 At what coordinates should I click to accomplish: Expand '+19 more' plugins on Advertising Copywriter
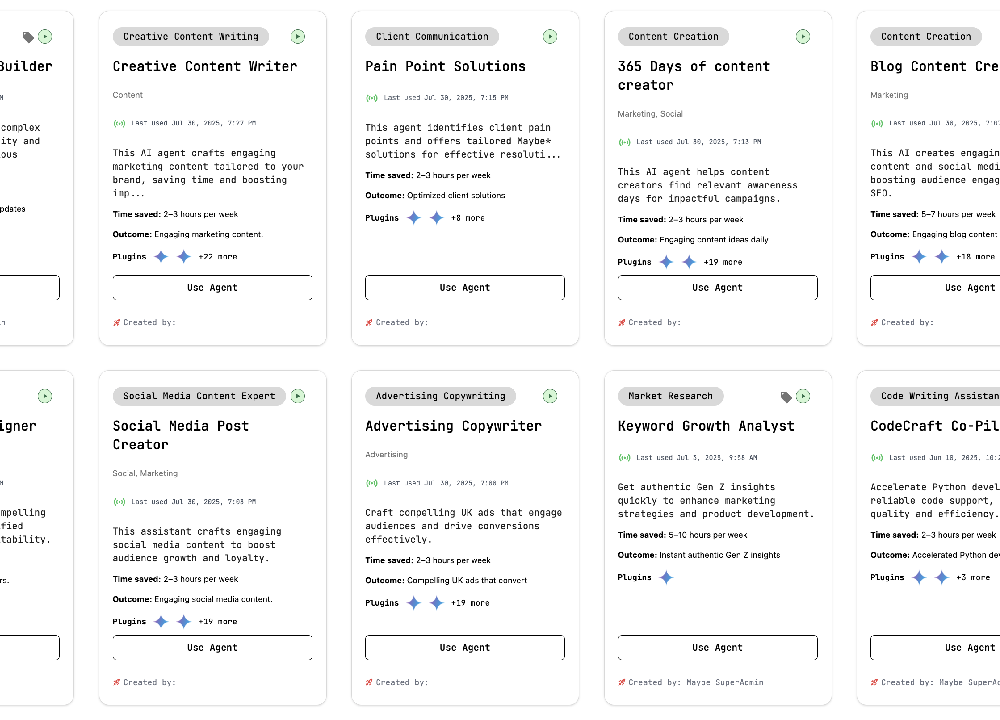[470, 603]
